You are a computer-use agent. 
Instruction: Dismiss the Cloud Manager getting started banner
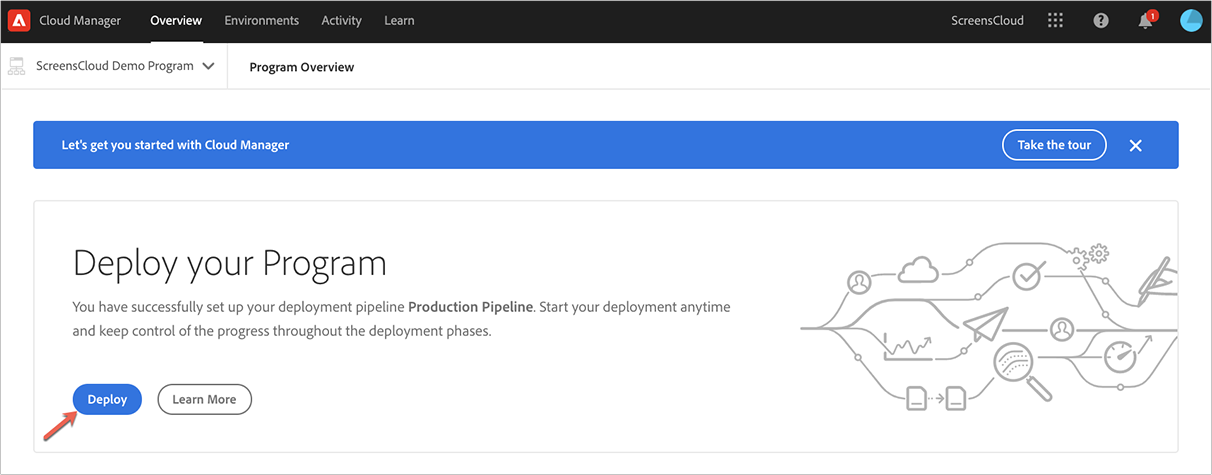coord(1135,145)
